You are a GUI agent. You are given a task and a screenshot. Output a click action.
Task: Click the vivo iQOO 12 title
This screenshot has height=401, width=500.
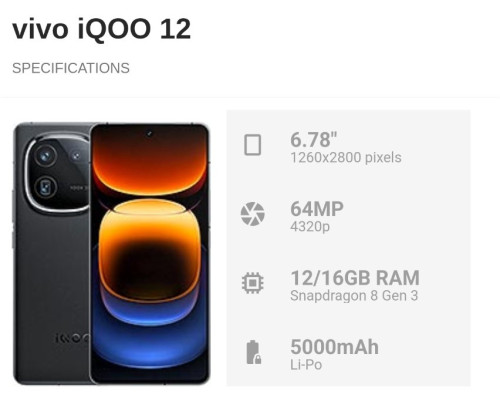(x=102, y=29)
